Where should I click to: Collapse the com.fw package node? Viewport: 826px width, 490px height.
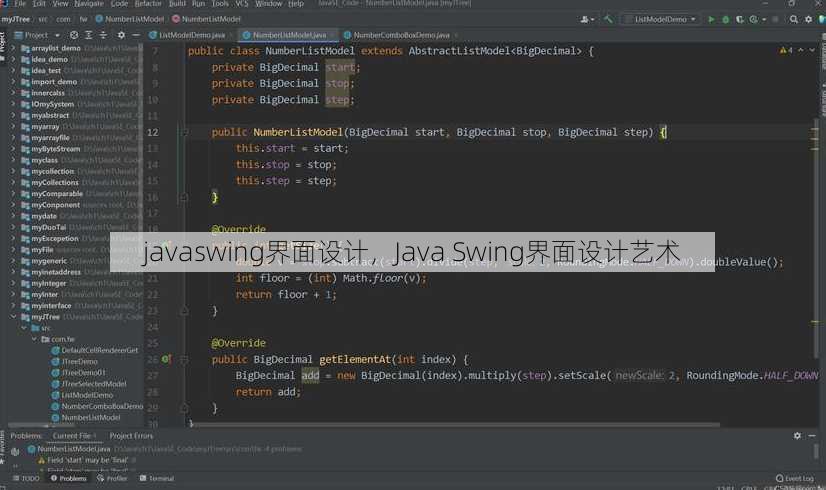pyautogui.click(x=34, y=339)
